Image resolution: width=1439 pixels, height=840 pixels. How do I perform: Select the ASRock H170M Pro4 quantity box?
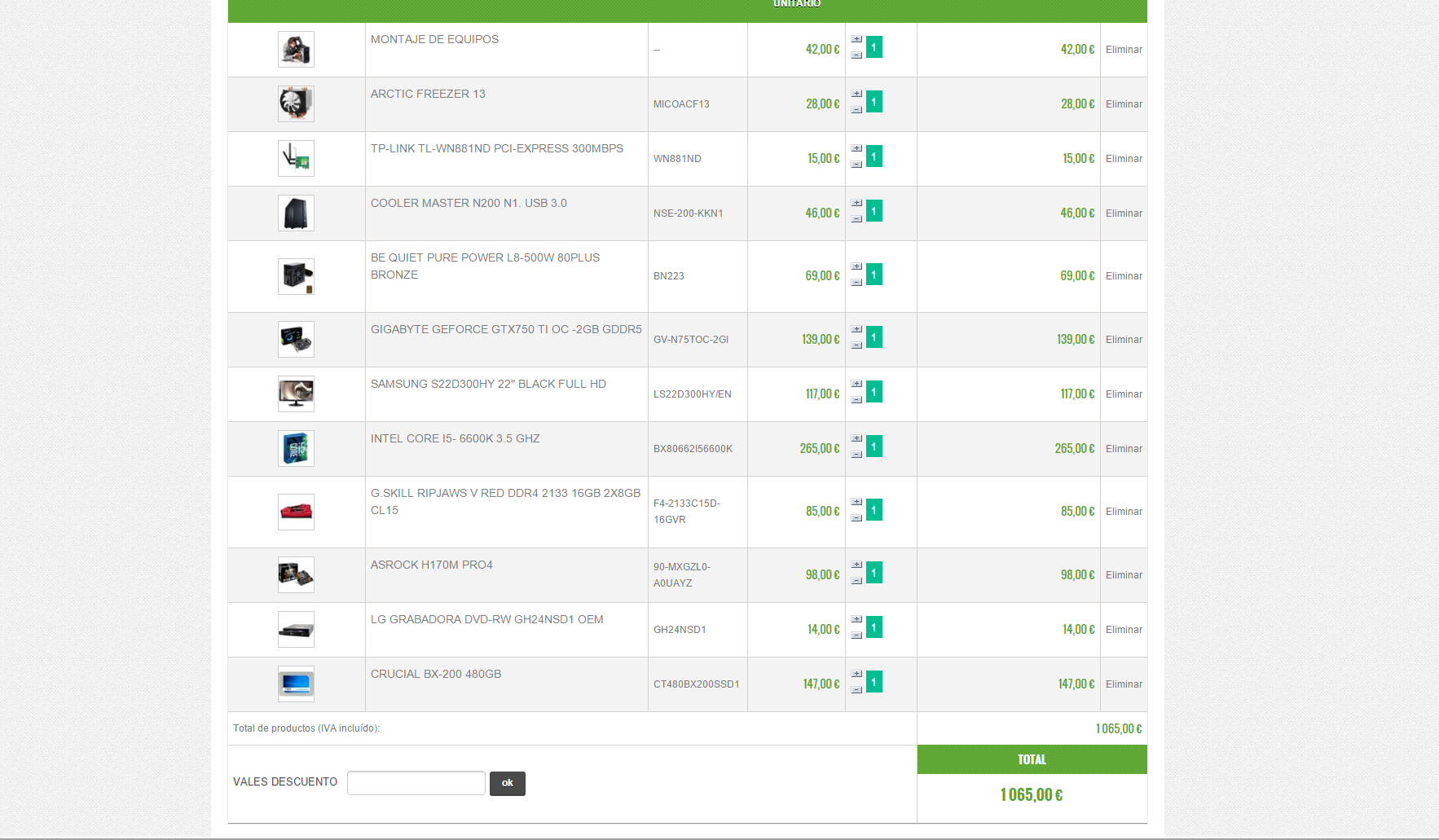[874, 573]
